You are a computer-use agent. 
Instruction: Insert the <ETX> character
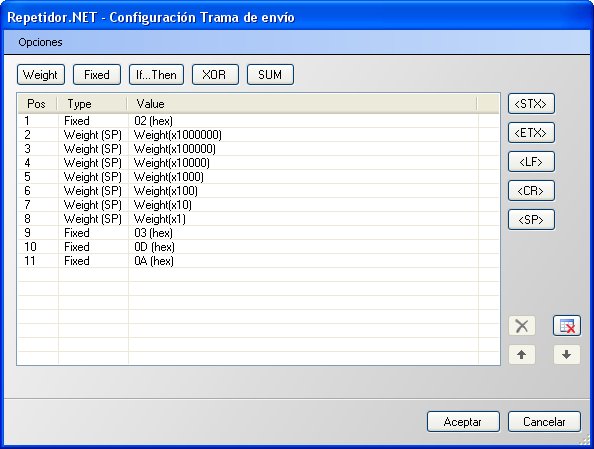click(x=531, y=133)
